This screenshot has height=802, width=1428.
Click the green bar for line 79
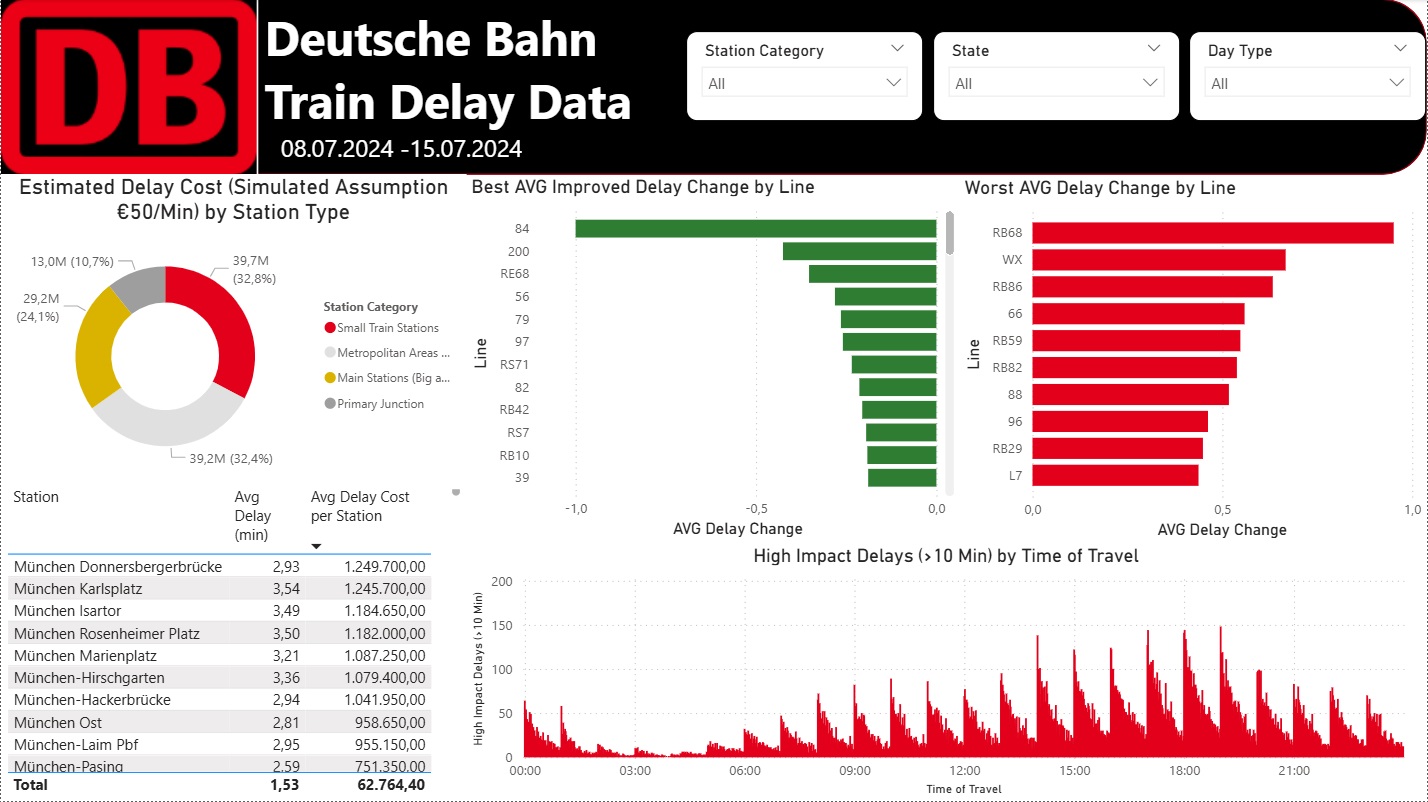tap(889, 319)
